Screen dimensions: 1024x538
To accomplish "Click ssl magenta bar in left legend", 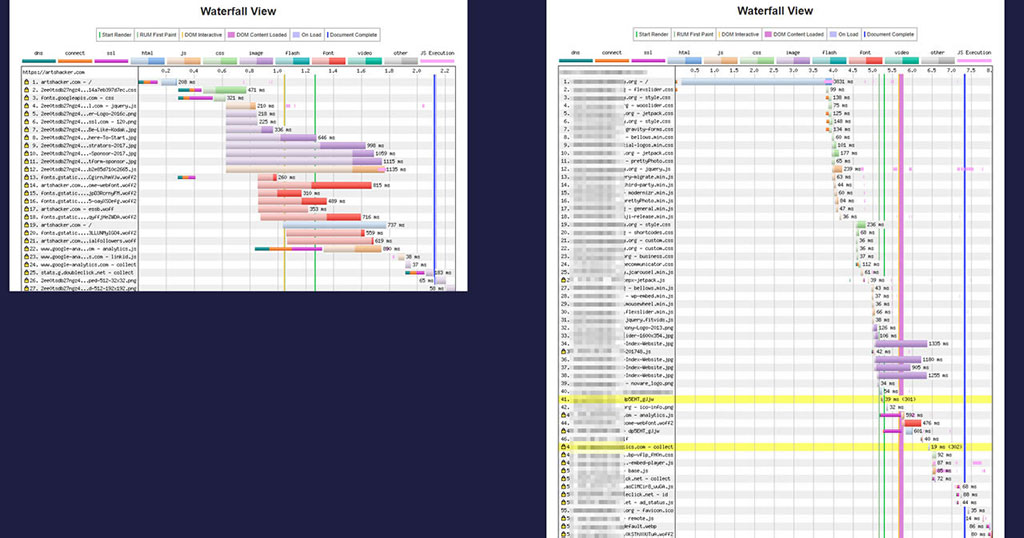I will coord(111,61).
